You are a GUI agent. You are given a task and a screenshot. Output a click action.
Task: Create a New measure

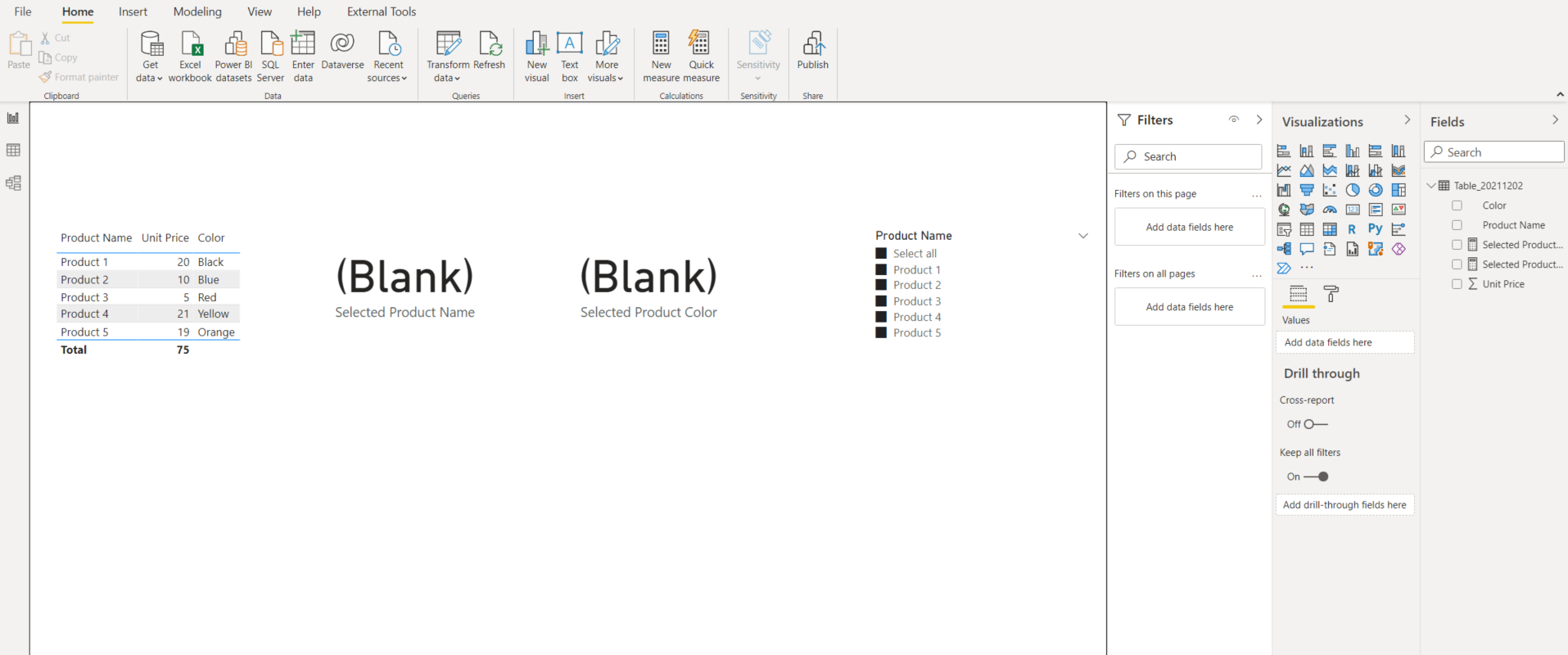coord(661,56)
